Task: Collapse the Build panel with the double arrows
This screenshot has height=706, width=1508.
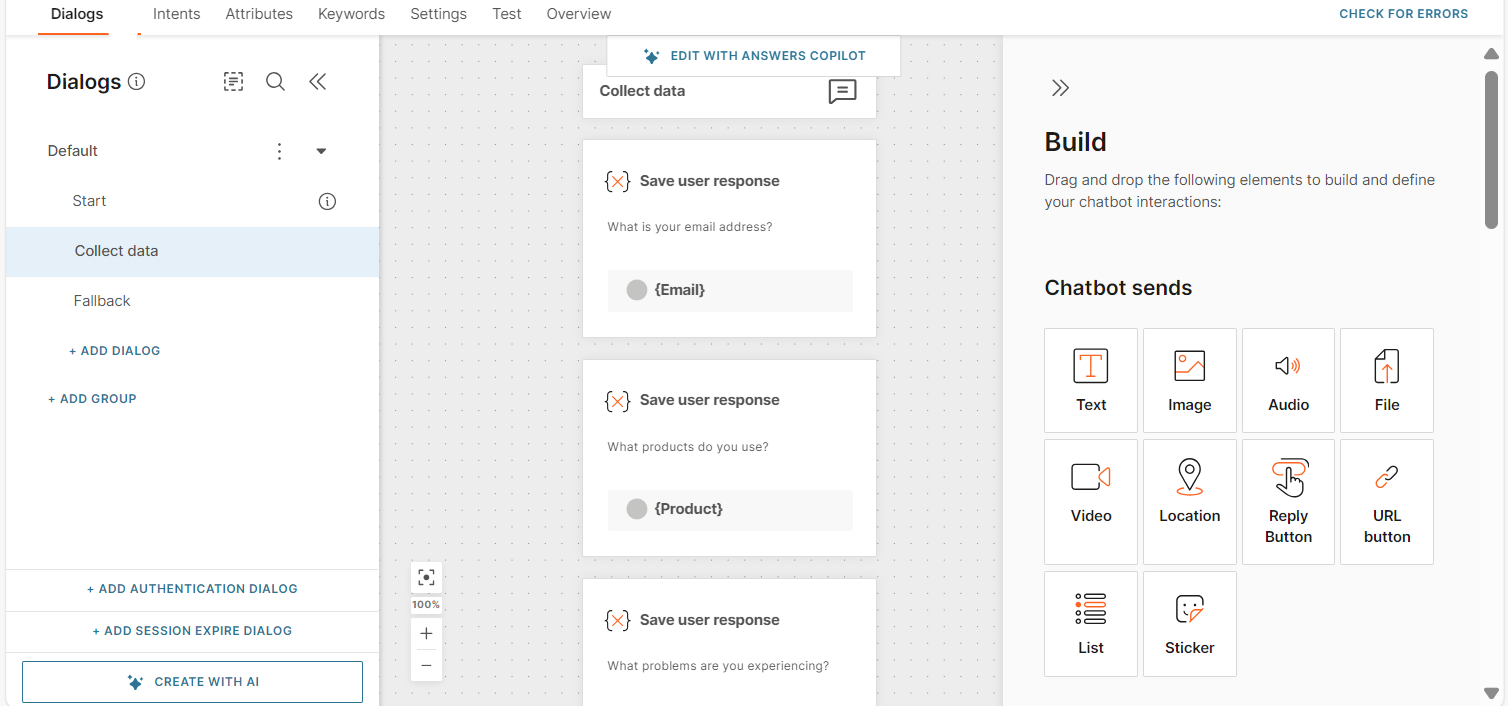Action: pos(1060,87)
